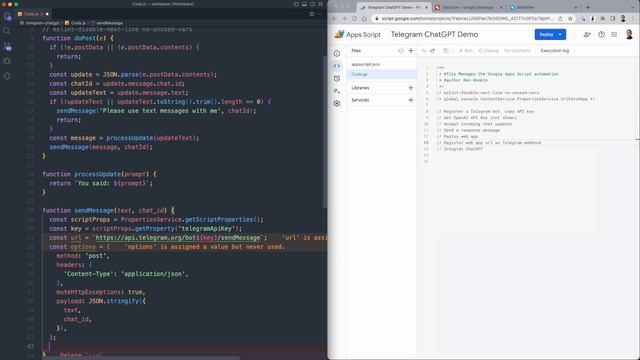The height and width of the screenshot is (360, 640).
Task: Open Triggers clock icon in Apps Script
Action: [337, 78]
